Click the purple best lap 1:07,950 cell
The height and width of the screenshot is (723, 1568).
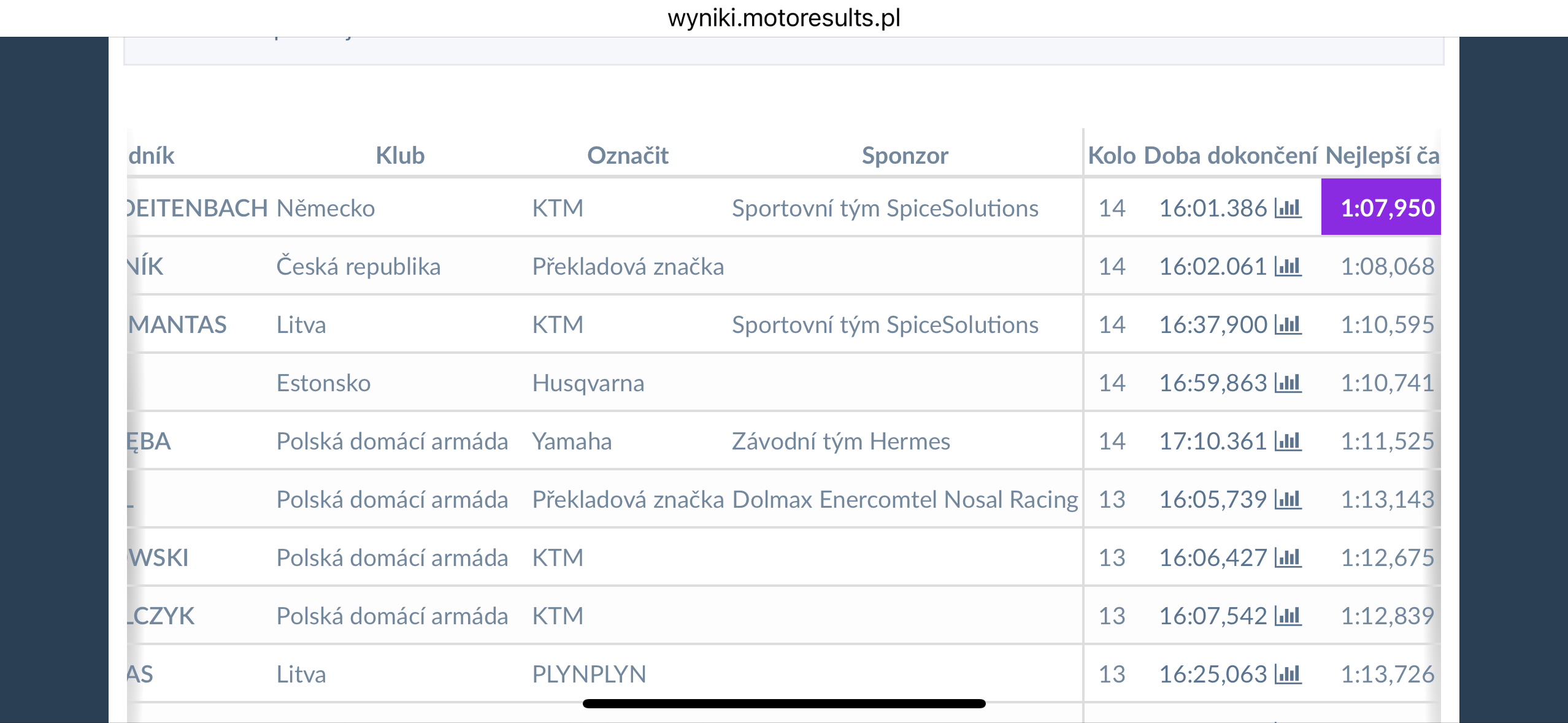click(x=1381, y=208)
